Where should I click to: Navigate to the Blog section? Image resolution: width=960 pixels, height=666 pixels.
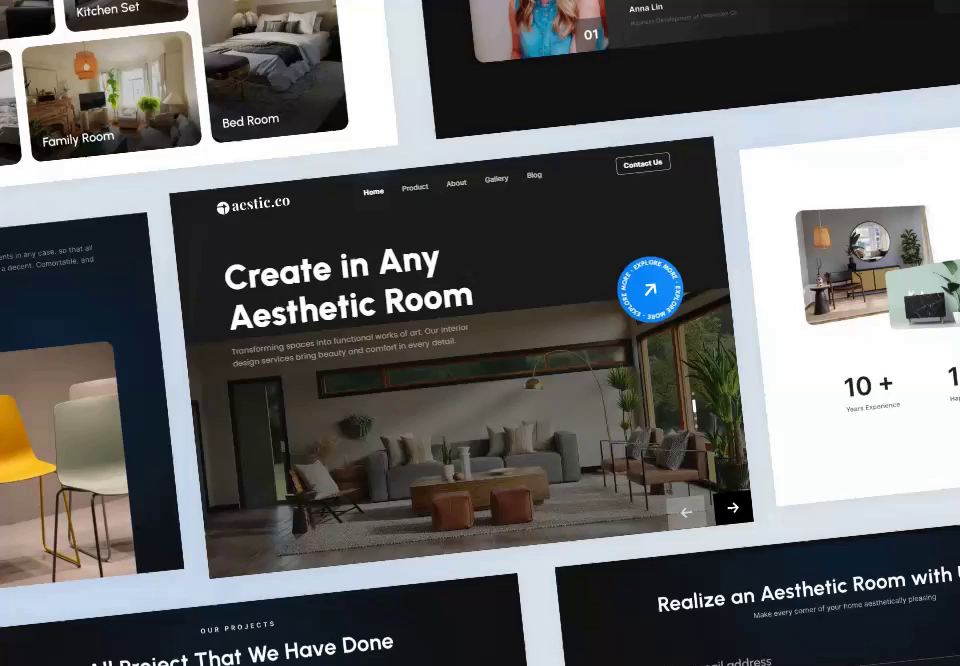[x=534, y=175]
